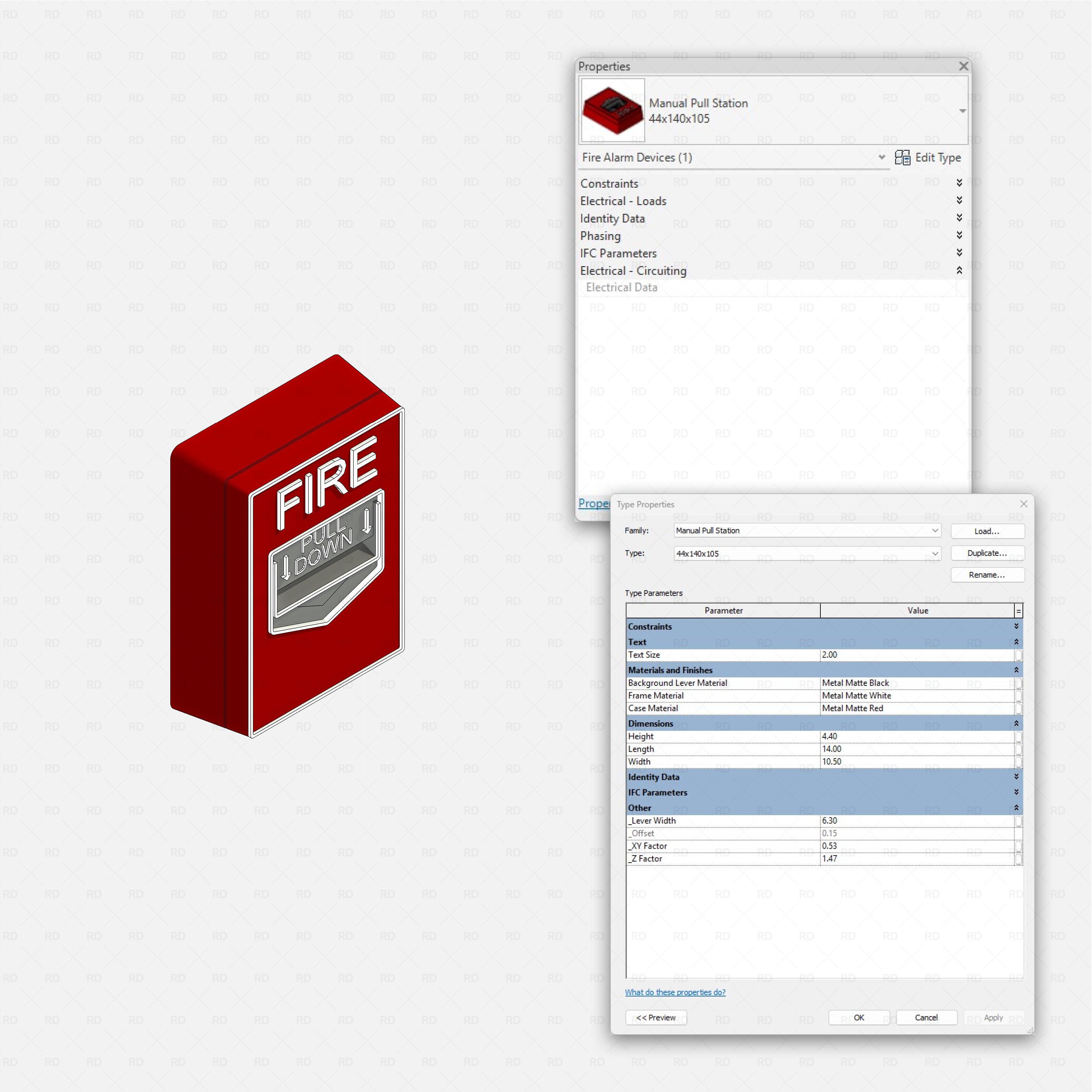Select Background Lever Material value Metal Matte Black
This screenshot has height=1092, width=1092.
917,683
